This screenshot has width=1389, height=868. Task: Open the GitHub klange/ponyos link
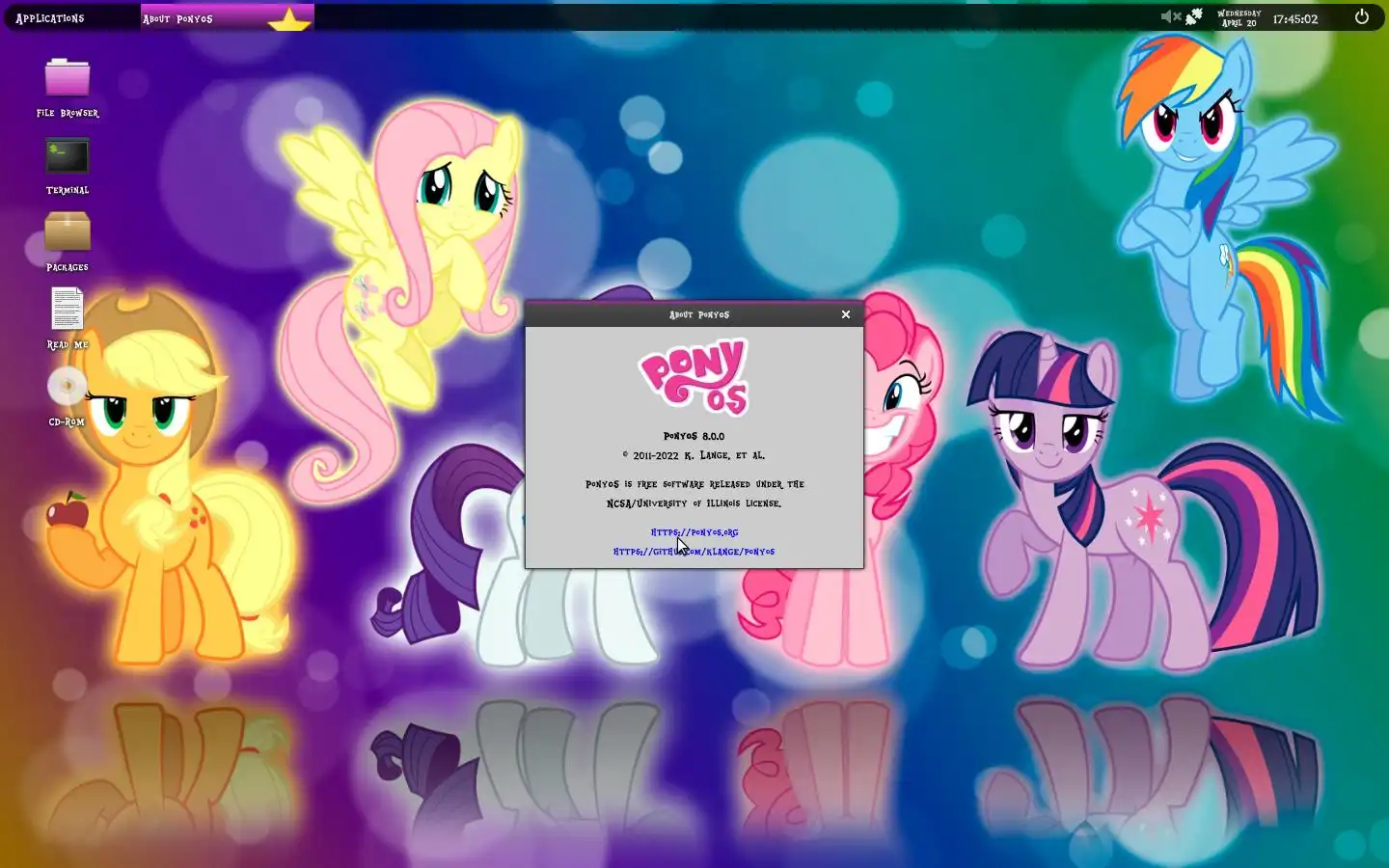pos(694,552)
